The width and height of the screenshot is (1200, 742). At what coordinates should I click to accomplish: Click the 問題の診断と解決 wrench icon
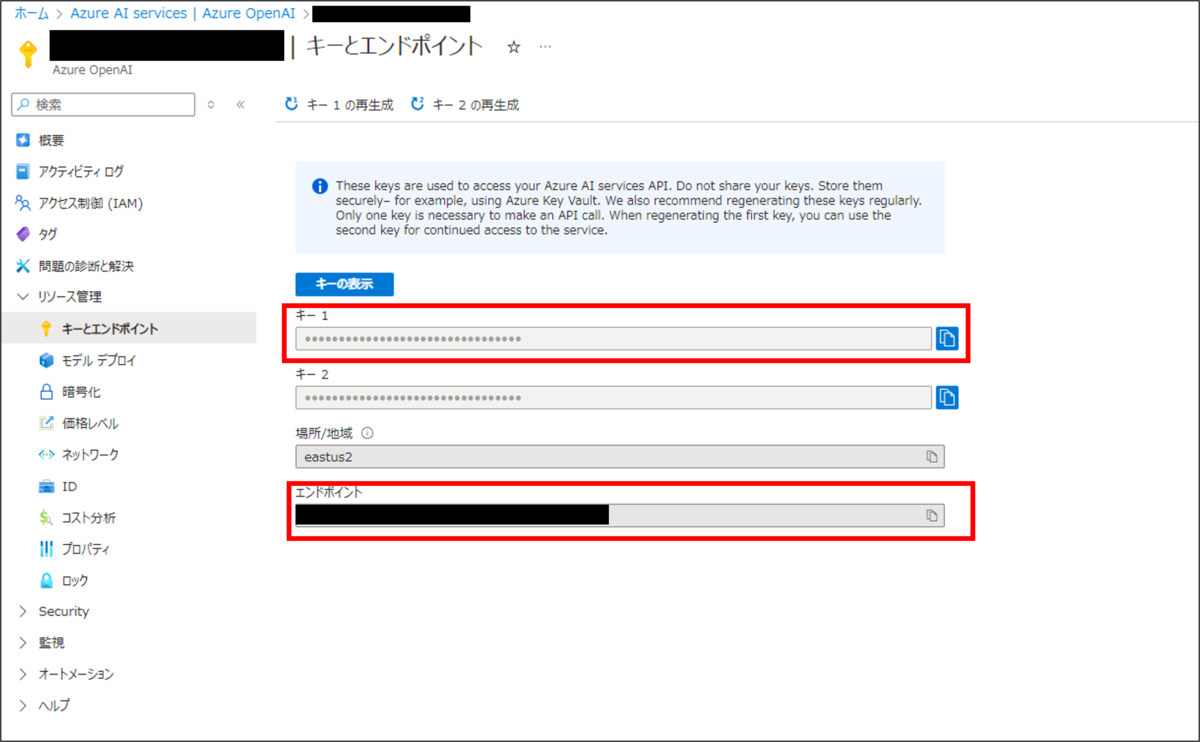(24, 266)
